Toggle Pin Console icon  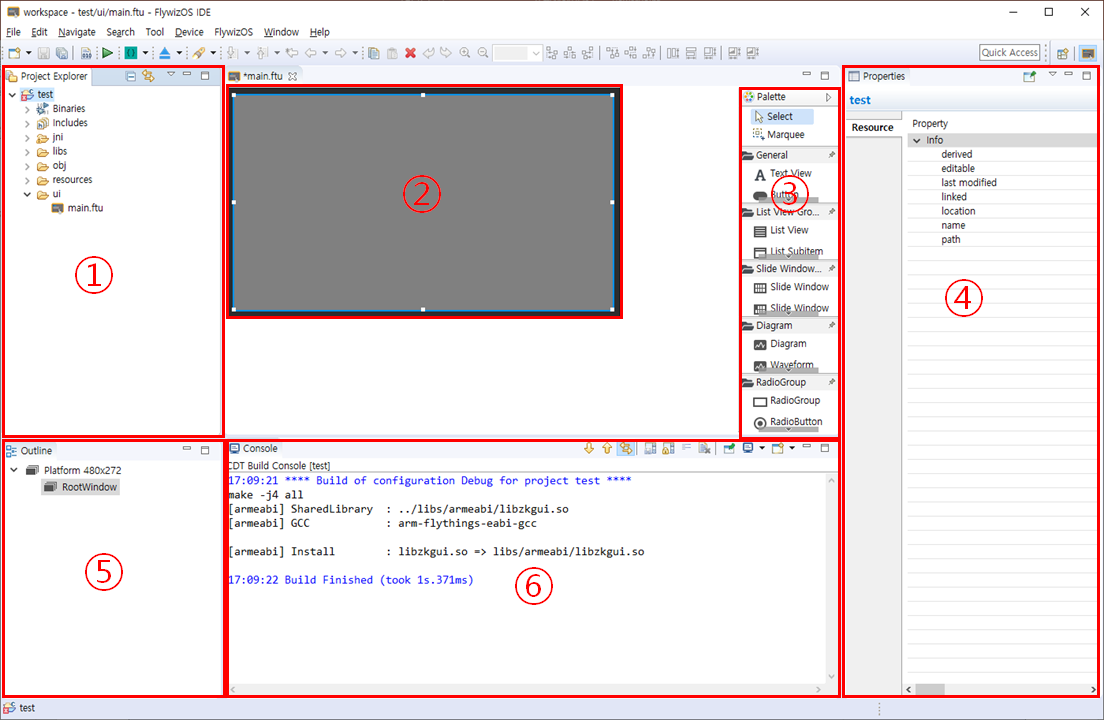[729, 448]
